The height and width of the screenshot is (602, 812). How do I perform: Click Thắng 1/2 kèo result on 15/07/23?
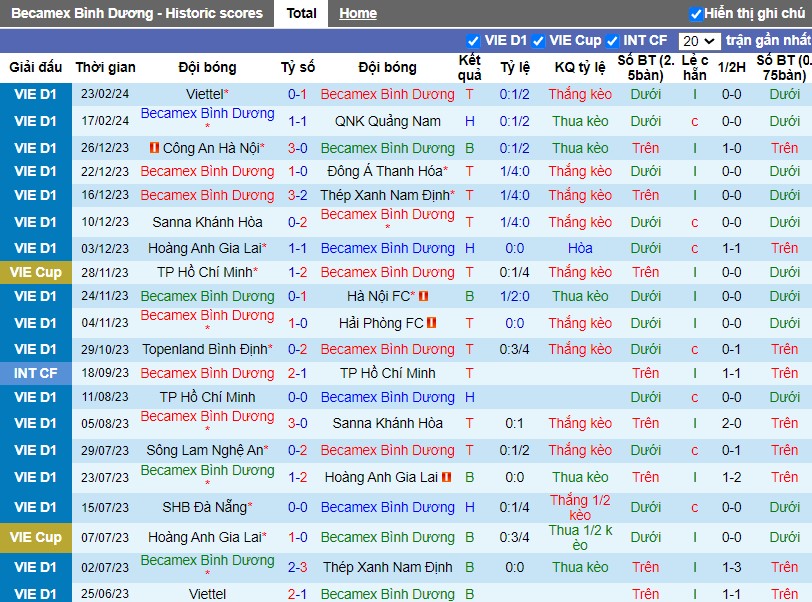click(x=580, y=507)
